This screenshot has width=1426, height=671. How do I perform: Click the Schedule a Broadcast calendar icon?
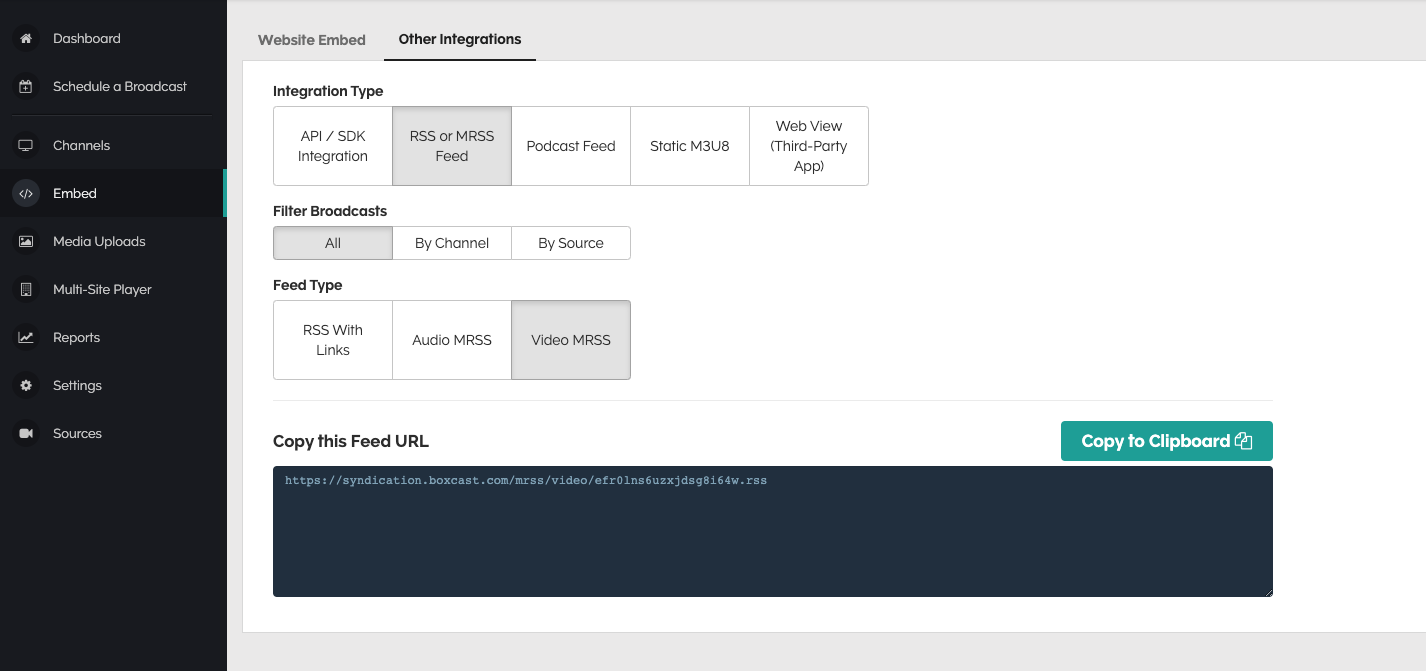tap(26, 86)
